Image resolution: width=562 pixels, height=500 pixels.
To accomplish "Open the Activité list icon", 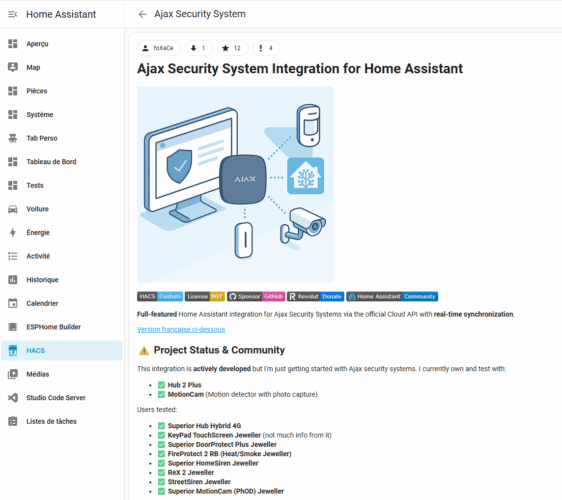I will (13, 256).
